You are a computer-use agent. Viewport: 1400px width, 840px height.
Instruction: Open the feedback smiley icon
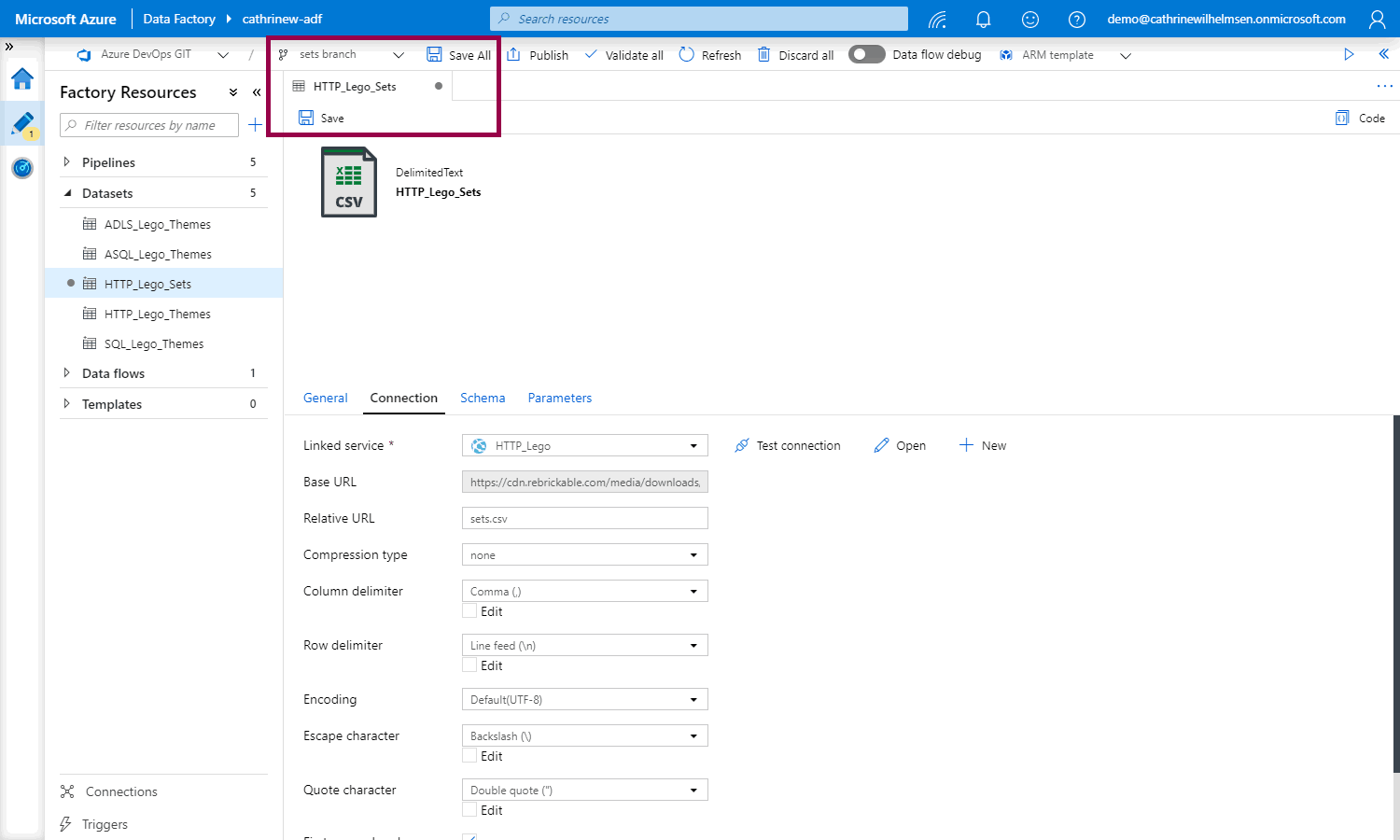point(1029,19)
